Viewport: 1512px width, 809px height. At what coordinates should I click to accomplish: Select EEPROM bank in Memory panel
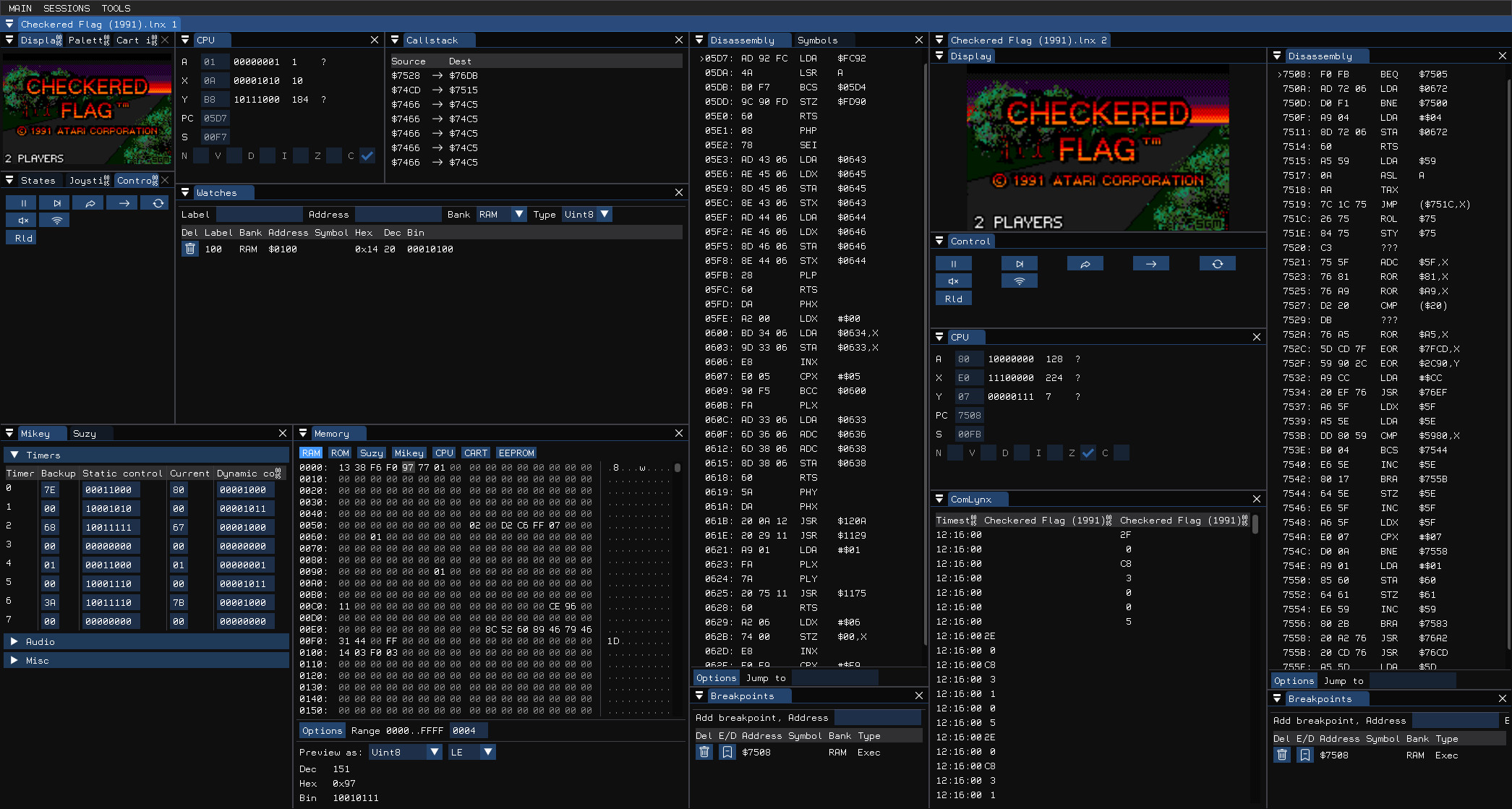pos(516,453)
